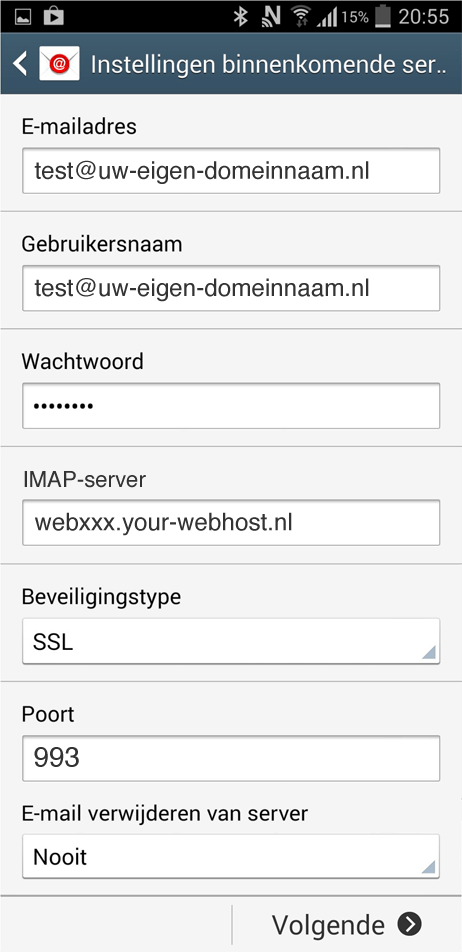Focus the Wachtwoord password field
462x952 pixels.
(231, 406)
